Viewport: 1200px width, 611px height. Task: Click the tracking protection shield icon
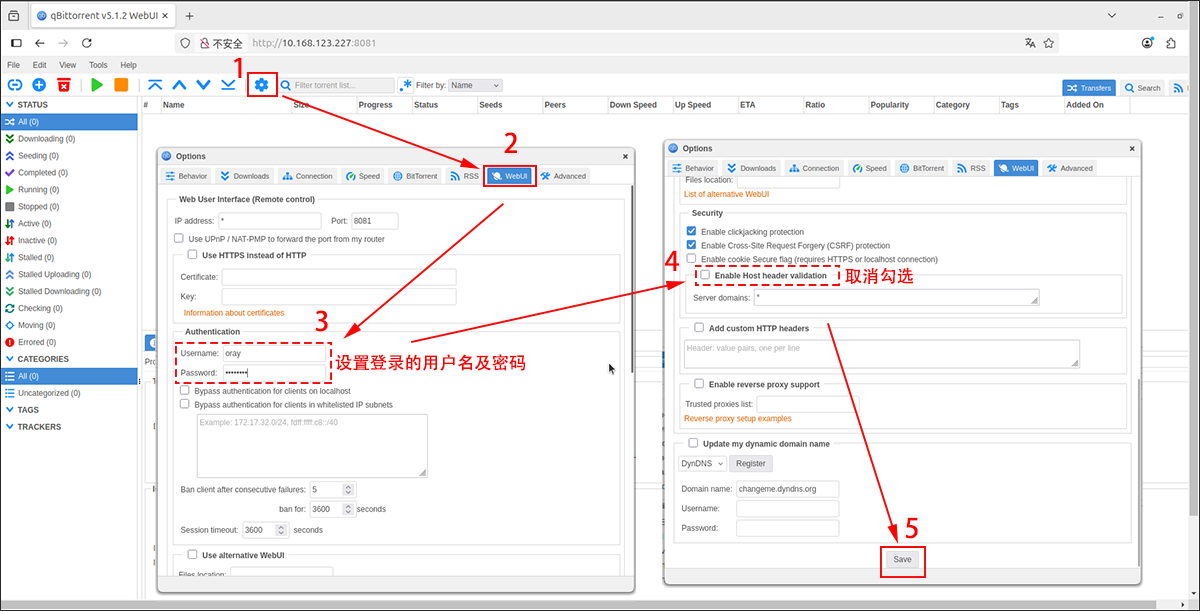(185, 43)
